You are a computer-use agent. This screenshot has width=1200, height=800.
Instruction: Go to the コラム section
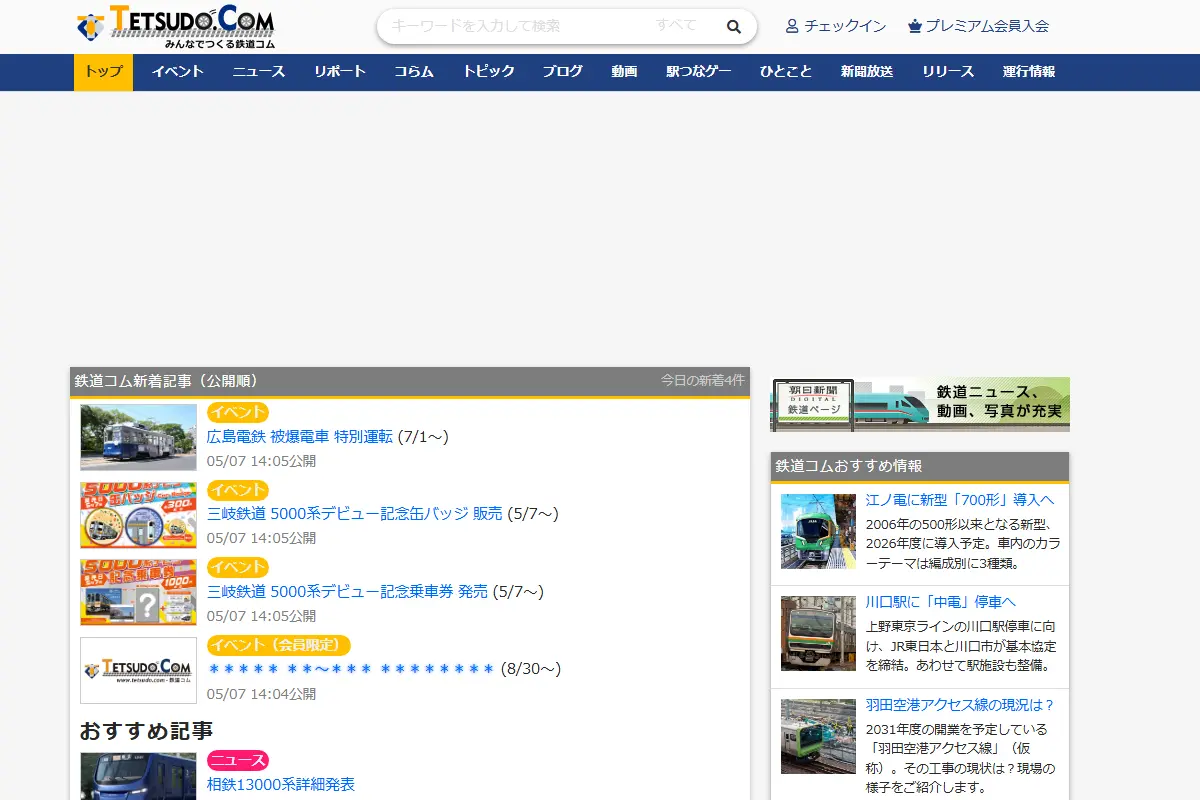(x=414, y=72)
